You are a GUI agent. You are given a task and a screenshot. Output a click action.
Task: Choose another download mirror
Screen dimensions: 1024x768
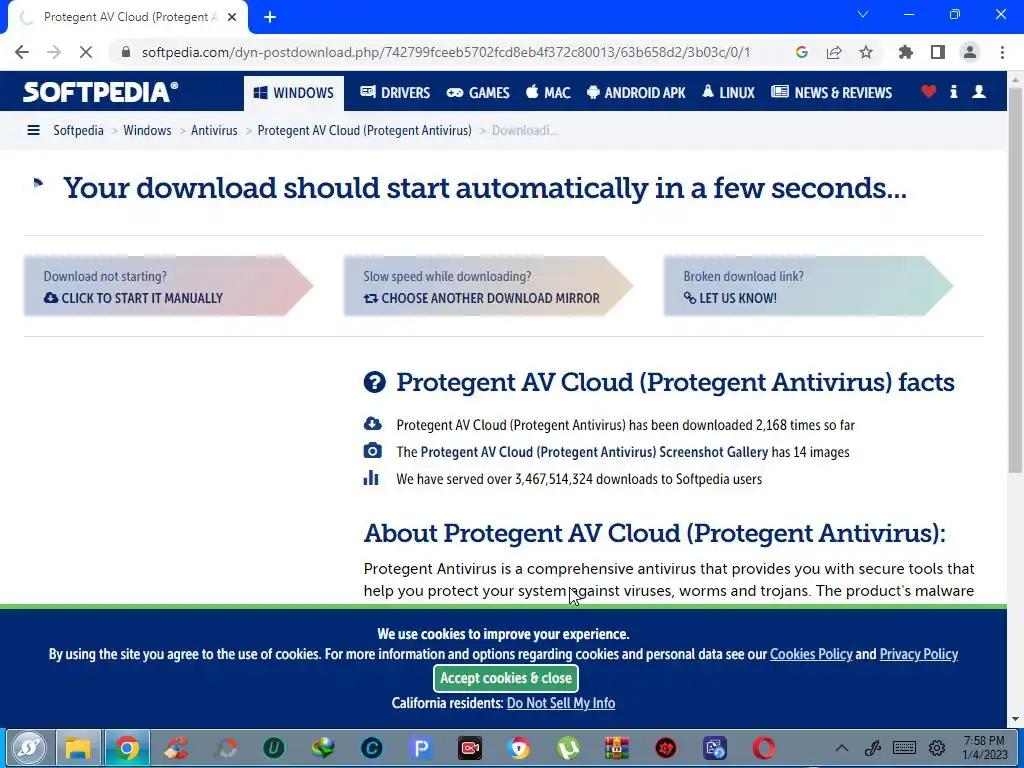pyautogui.click(x=488, y=286)
